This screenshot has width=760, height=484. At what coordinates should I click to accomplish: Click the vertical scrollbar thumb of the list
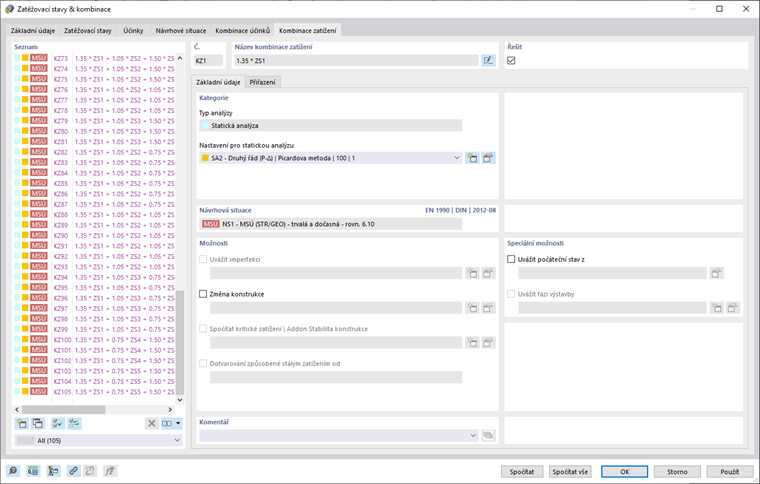pos(180,342)
